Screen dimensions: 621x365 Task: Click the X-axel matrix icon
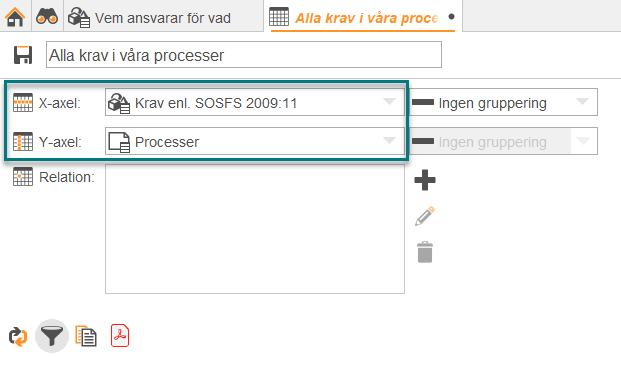tap(23, 103)
